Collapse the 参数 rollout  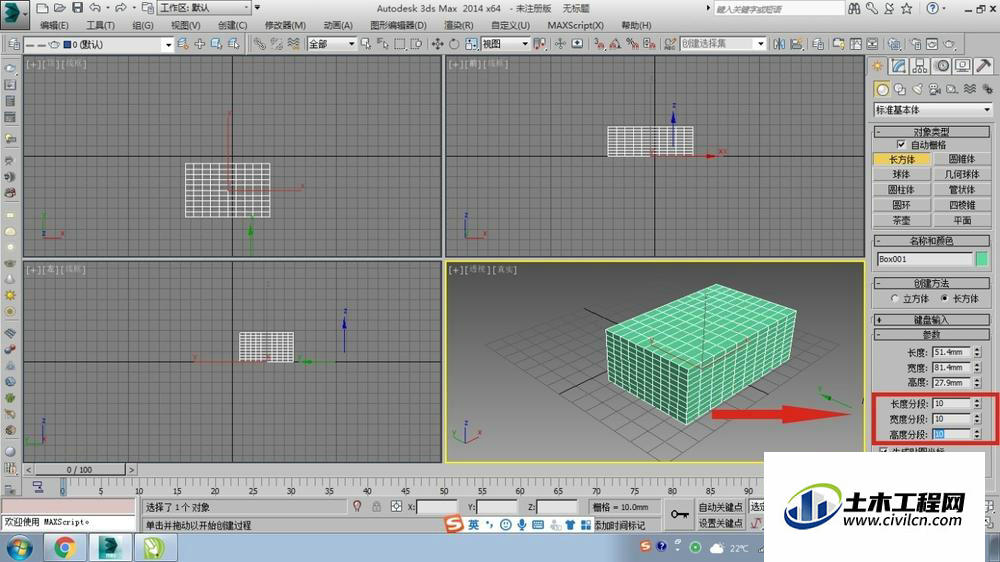[x=931, y=334]
